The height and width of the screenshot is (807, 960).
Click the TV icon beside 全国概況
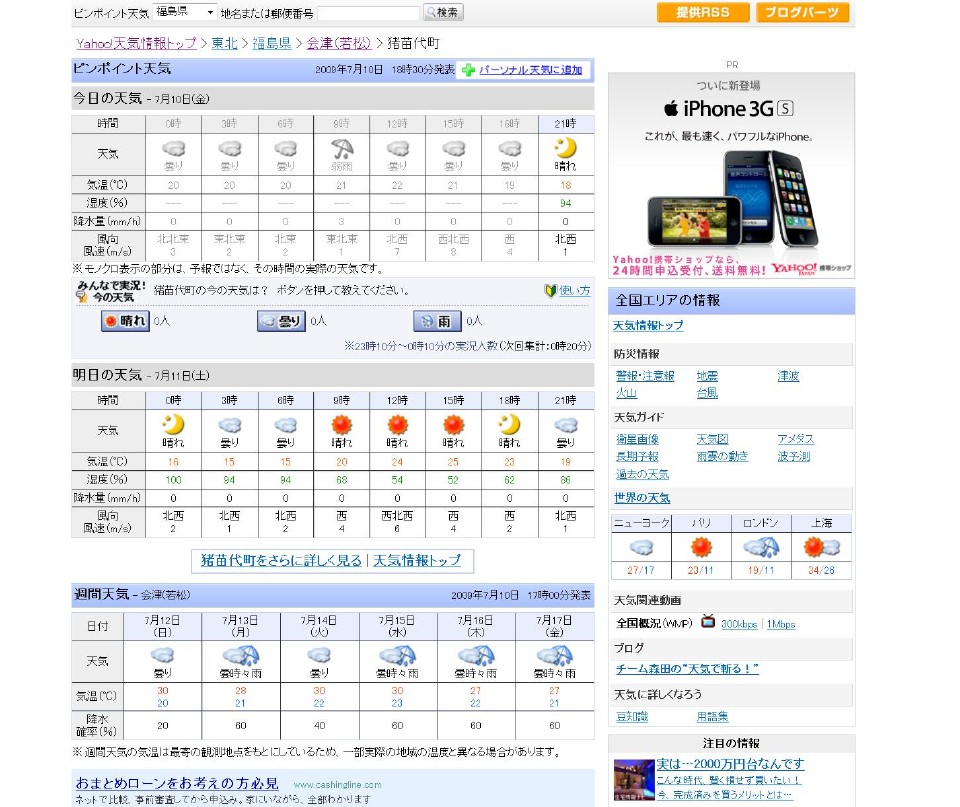708,622
